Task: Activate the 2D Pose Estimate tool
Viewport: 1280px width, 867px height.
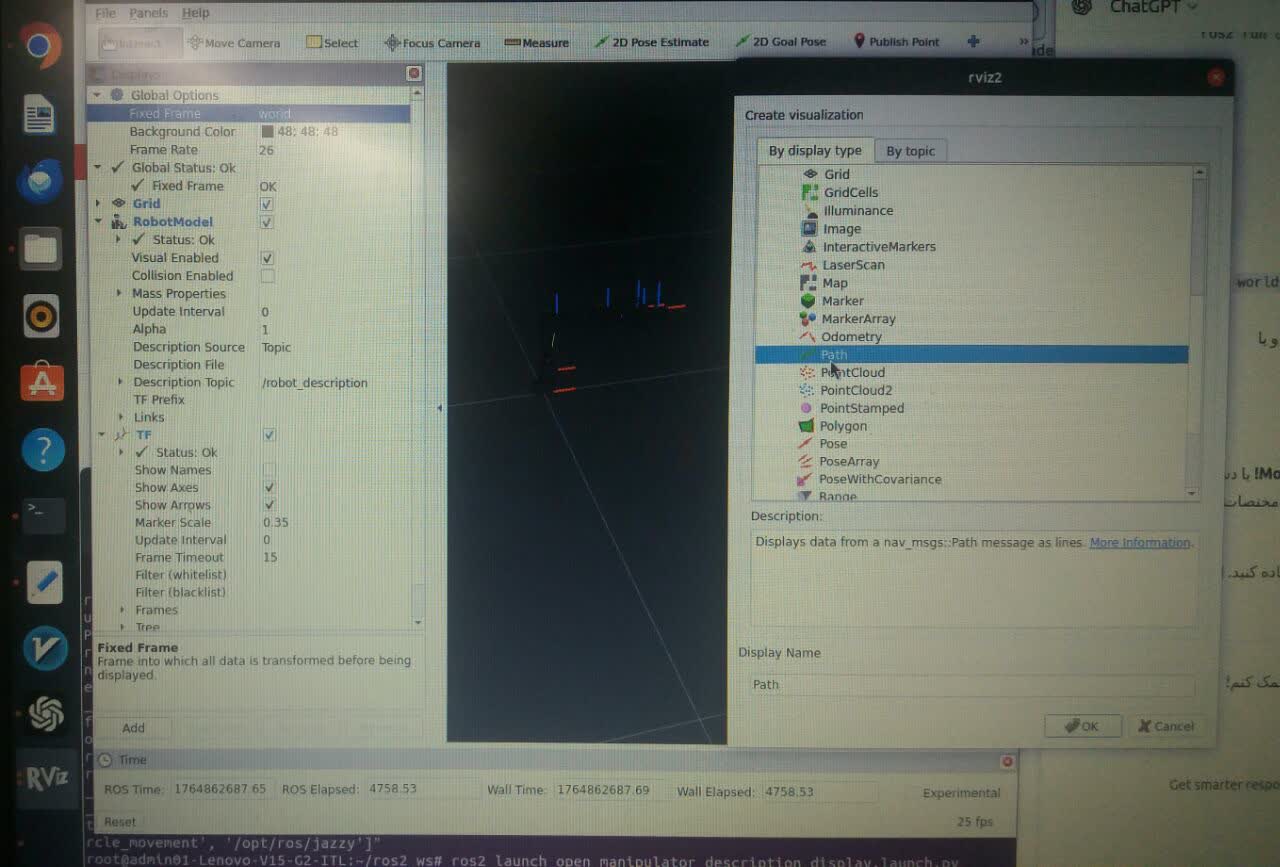Action: click(652, 42)
